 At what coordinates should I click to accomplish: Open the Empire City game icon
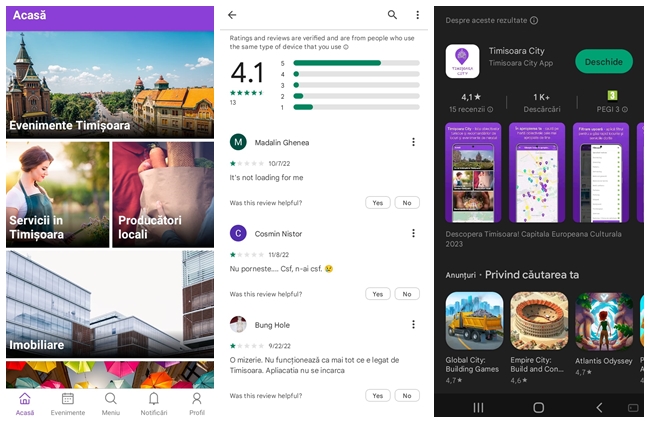coord(539,320)
